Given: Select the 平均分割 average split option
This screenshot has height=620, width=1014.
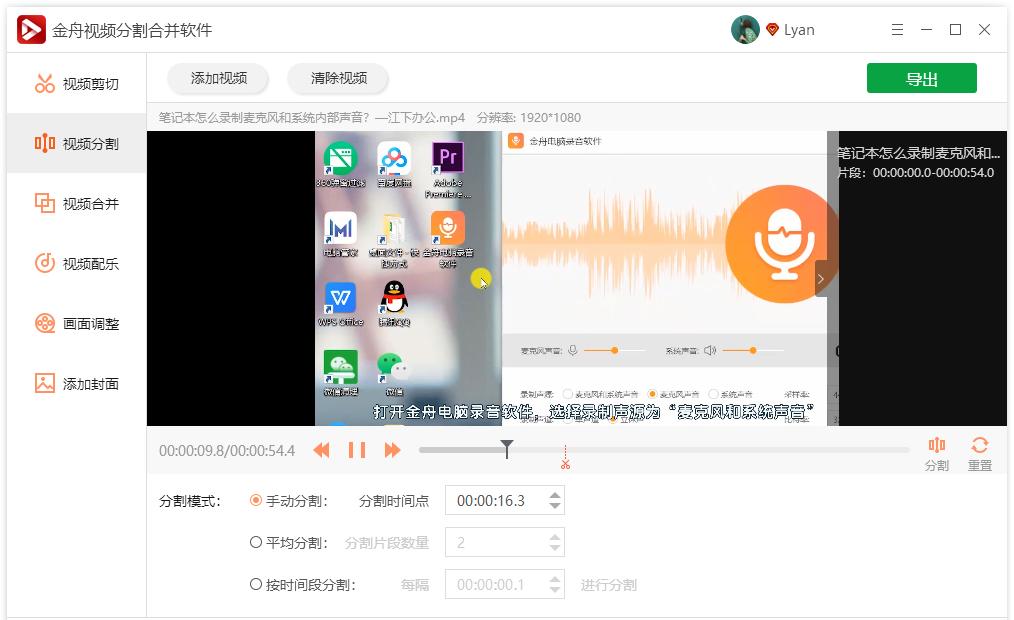Looking at the screenshot, I should click(257, 543).
